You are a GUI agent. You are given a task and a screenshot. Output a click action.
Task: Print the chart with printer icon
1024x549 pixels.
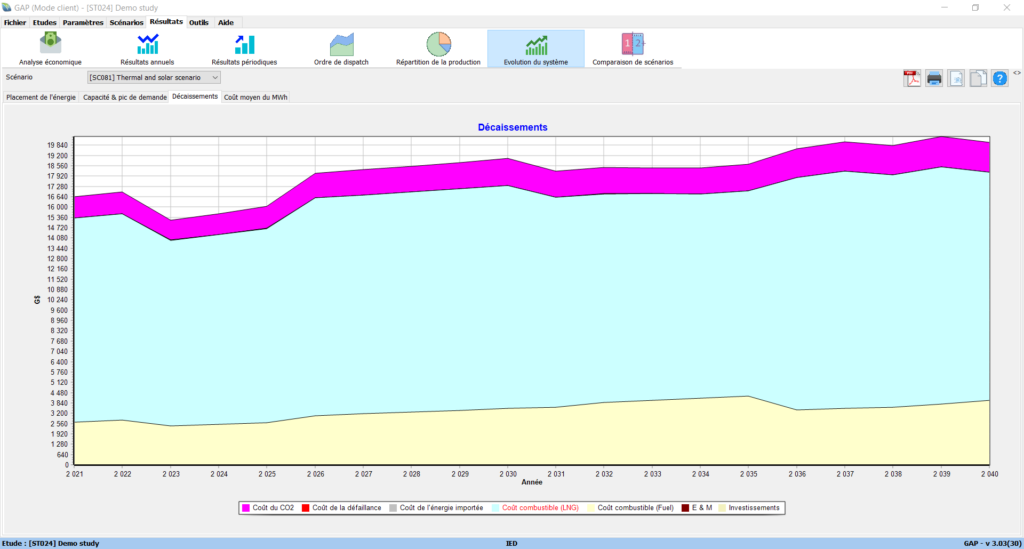(x=934, y=78)
